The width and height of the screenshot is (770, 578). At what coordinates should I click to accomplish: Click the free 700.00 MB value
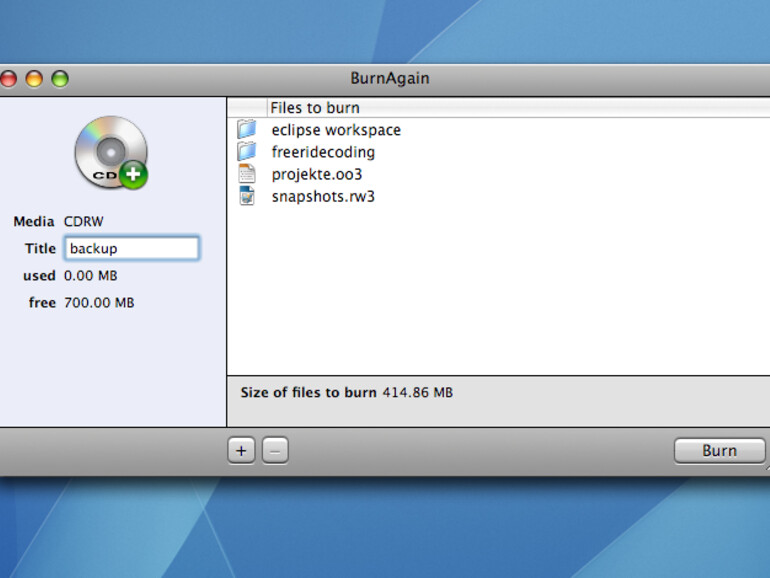[99, 303]
